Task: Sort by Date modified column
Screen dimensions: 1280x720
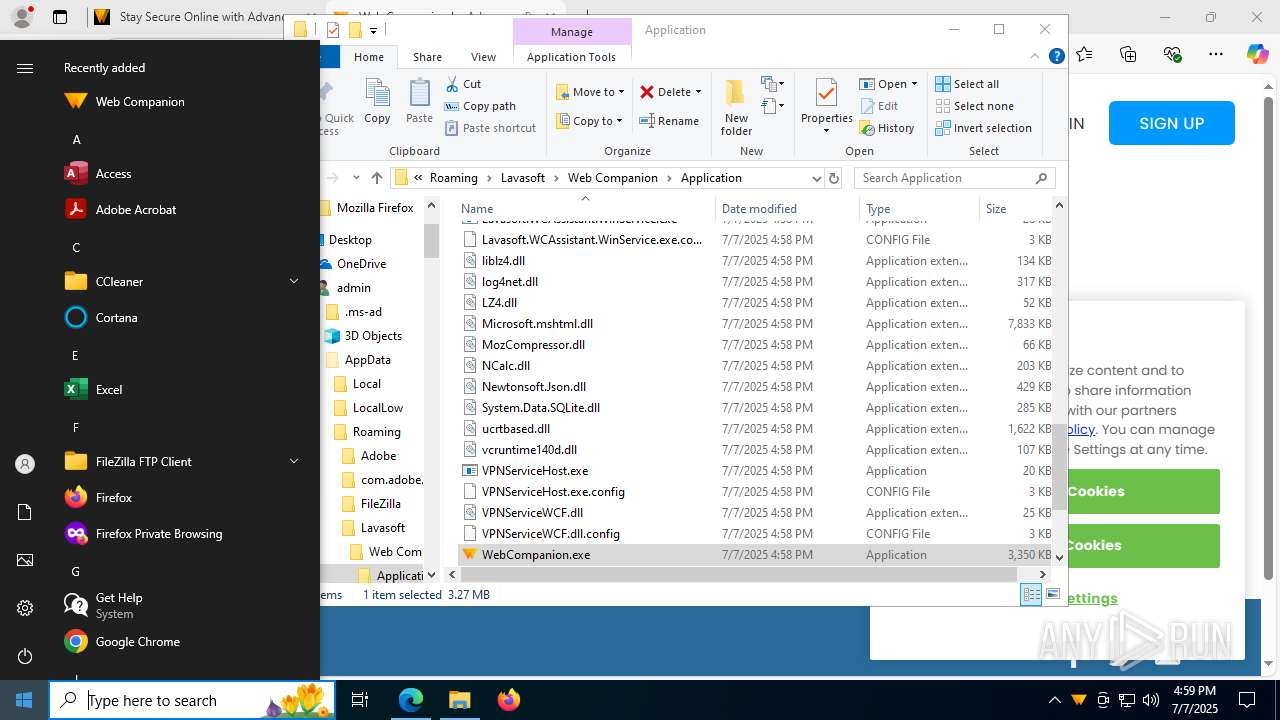Action: point(787,208)
